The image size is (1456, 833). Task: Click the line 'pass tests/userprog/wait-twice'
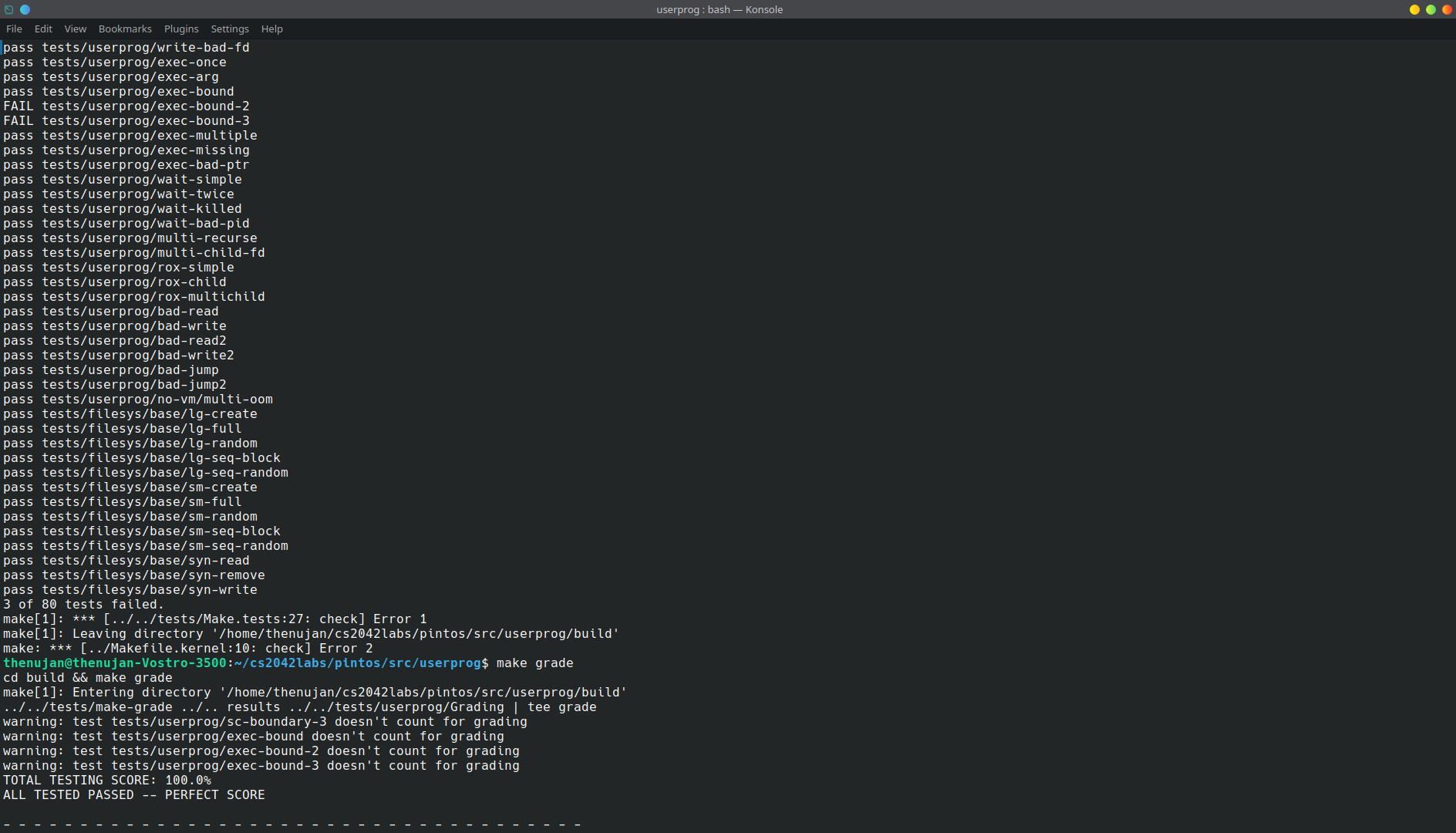tap(119, 194)
